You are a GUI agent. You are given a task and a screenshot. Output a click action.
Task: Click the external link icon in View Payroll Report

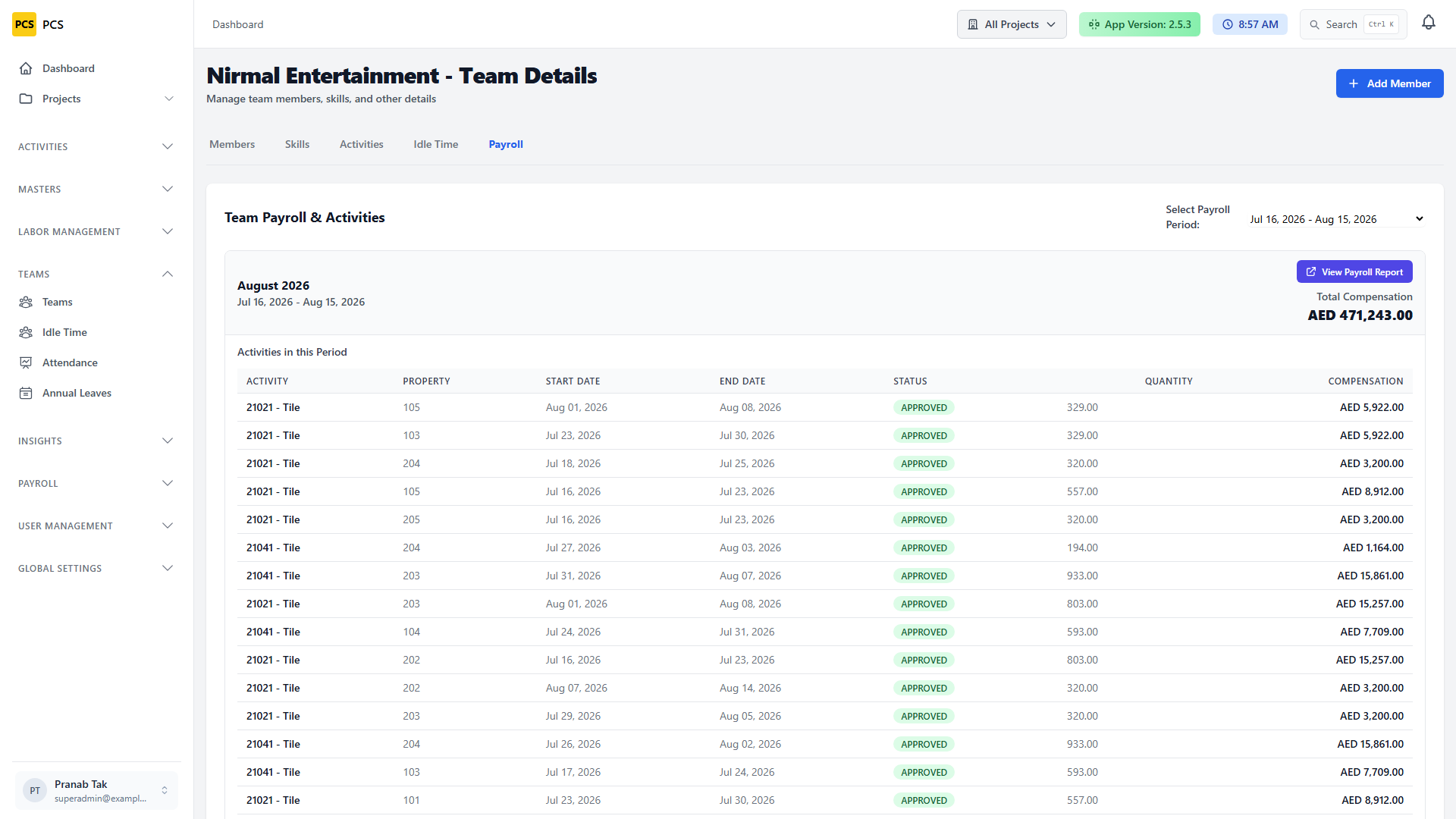click(1311, 271)
